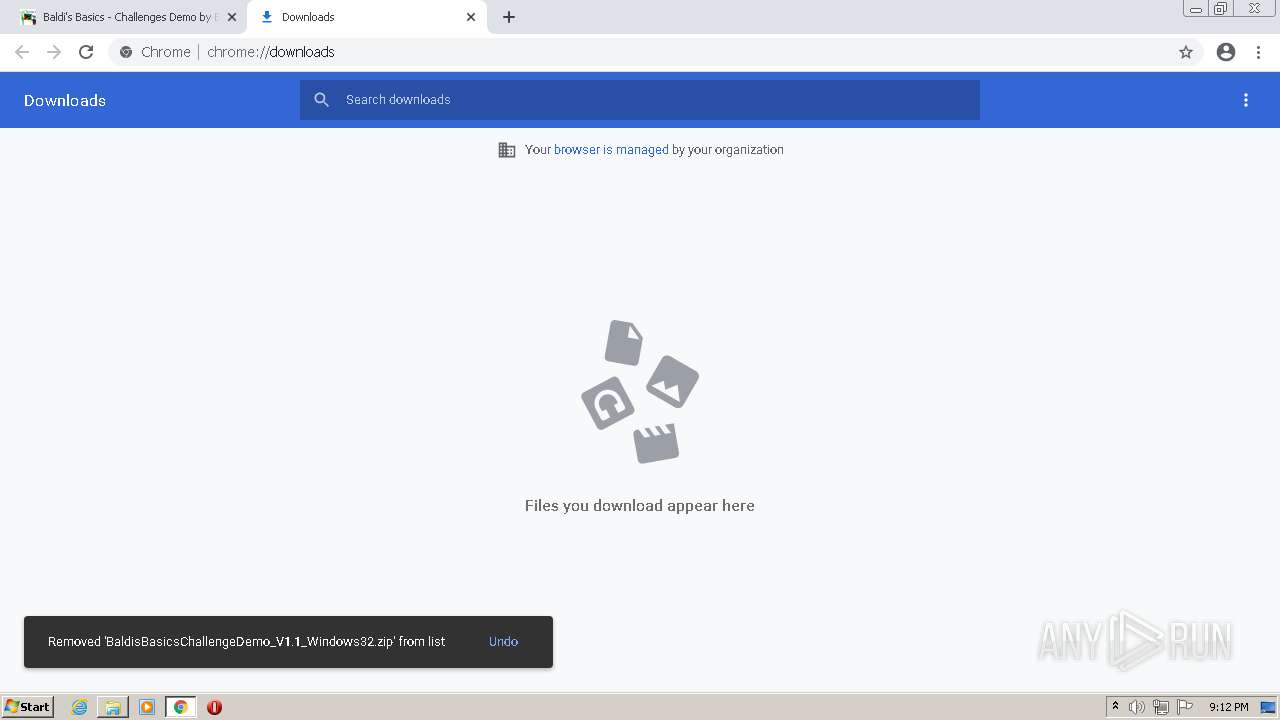This screenshot has width=1280, height=720.
Task: Select the Downloads tab
Action: pyautogui.click(x=366, y=17)
